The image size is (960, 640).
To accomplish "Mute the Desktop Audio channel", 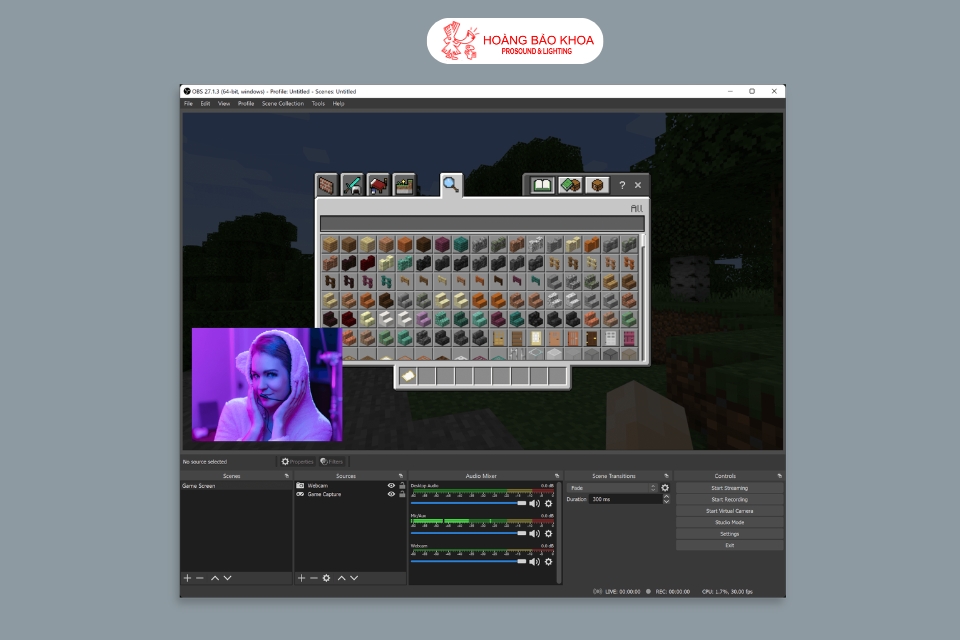I will 534,503.
